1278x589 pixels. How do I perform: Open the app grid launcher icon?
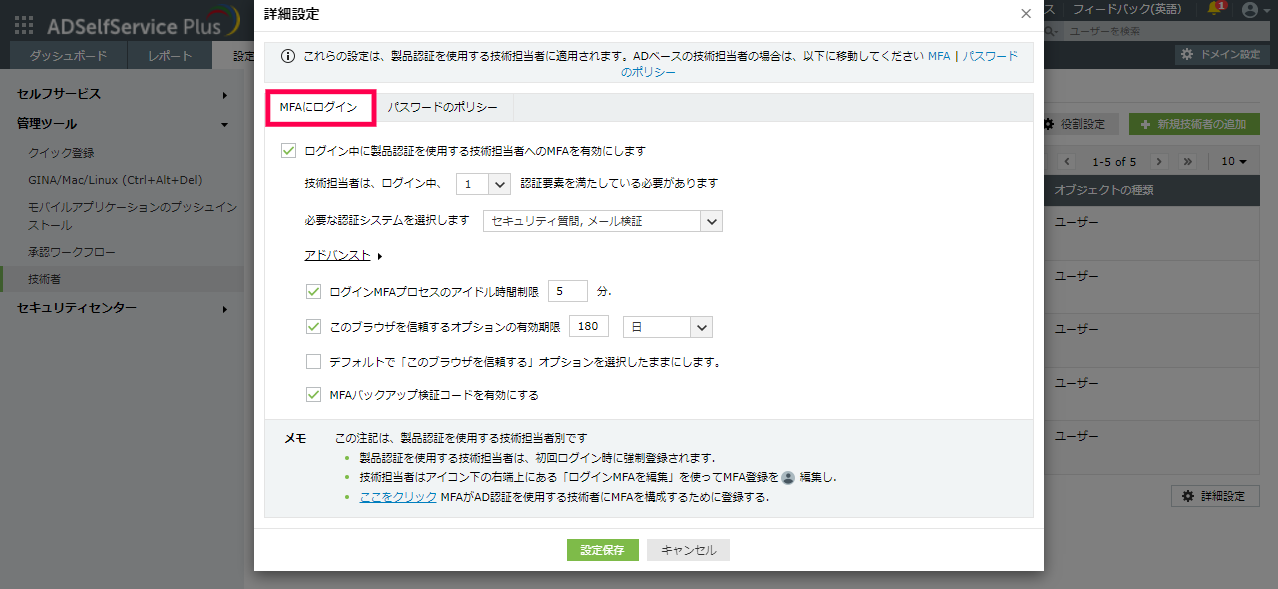tap(23, 24)
